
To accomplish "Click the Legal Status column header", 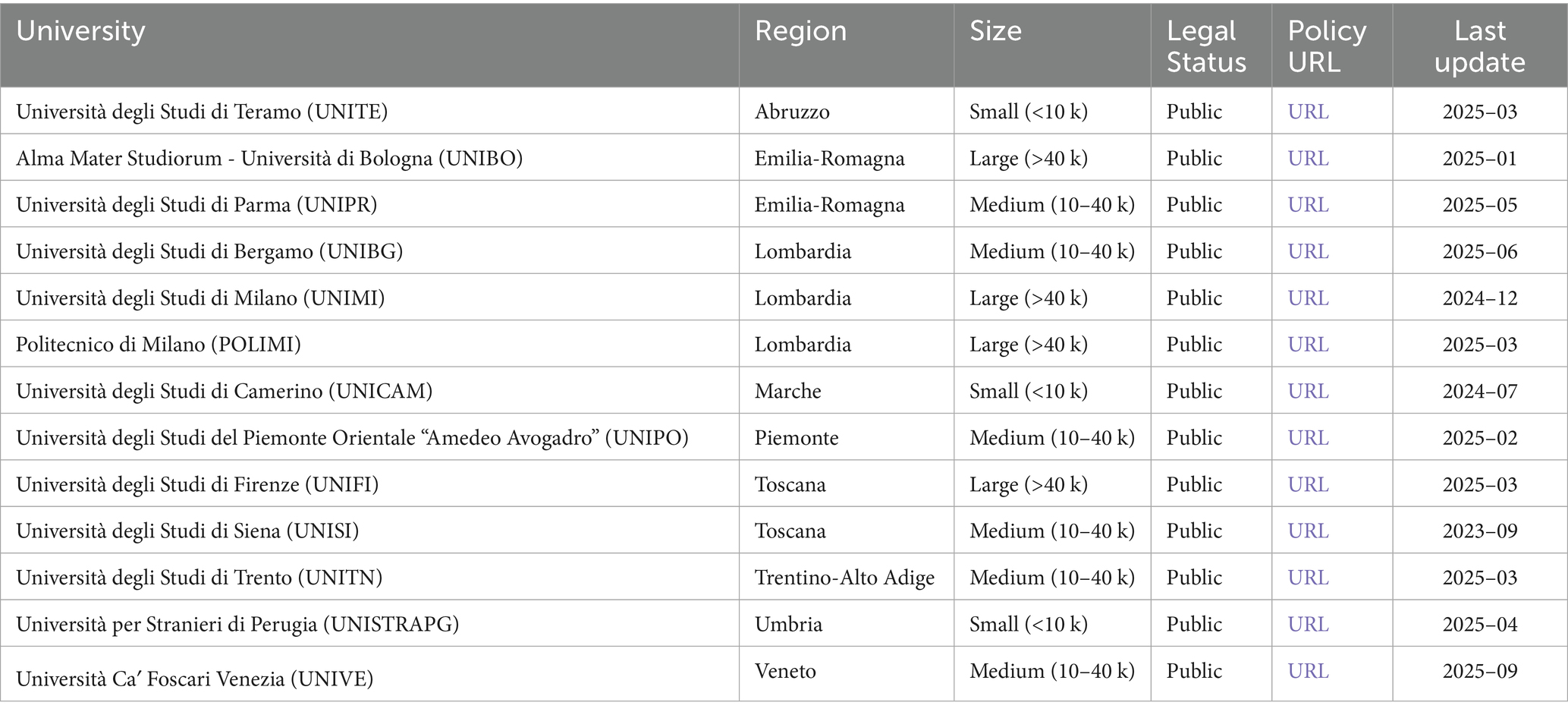I will click(x=1206, y=46).
